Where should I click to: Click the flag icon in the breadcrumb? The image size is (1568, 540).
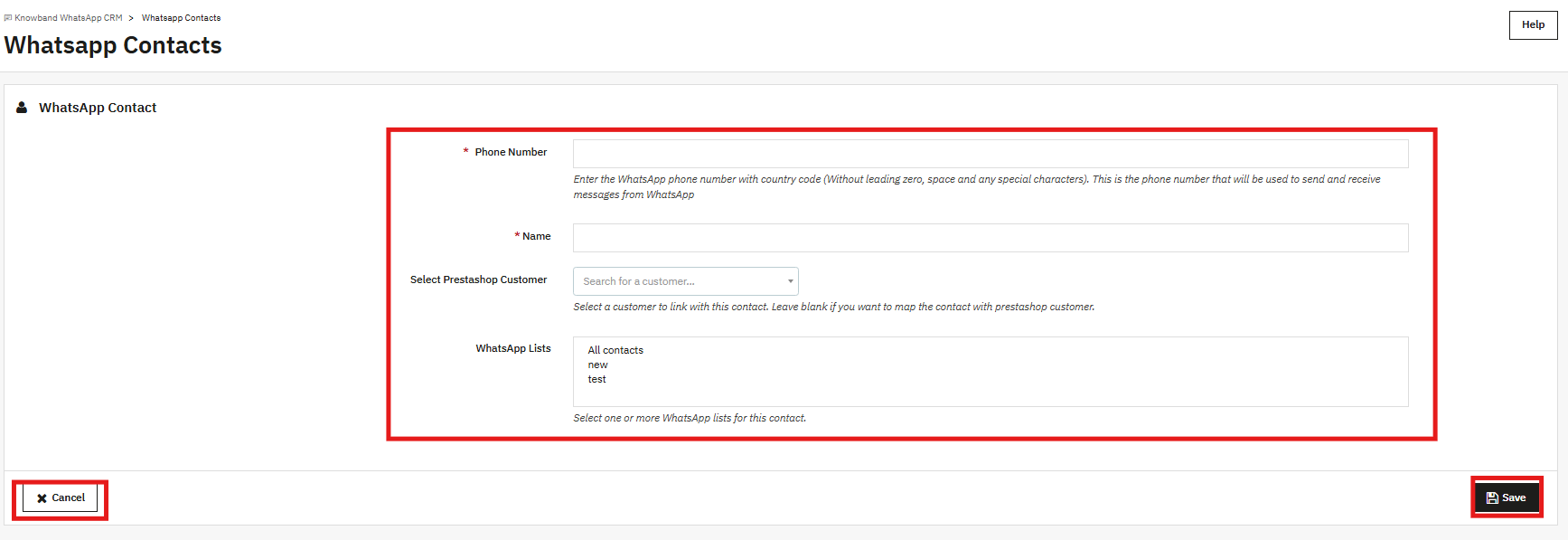point(8,18)
